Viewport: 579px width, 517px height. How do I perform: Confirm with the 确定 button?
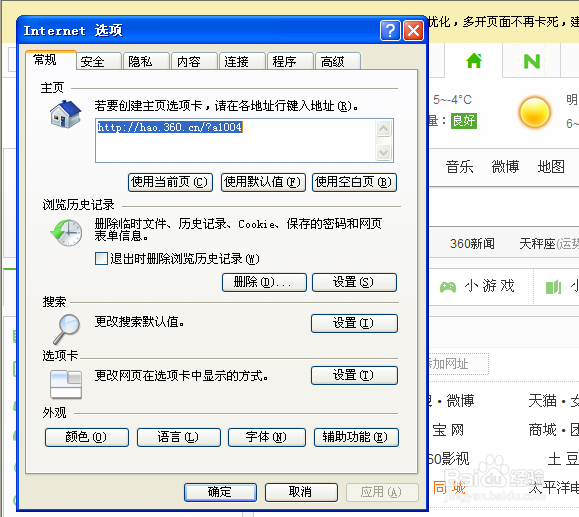220,492
